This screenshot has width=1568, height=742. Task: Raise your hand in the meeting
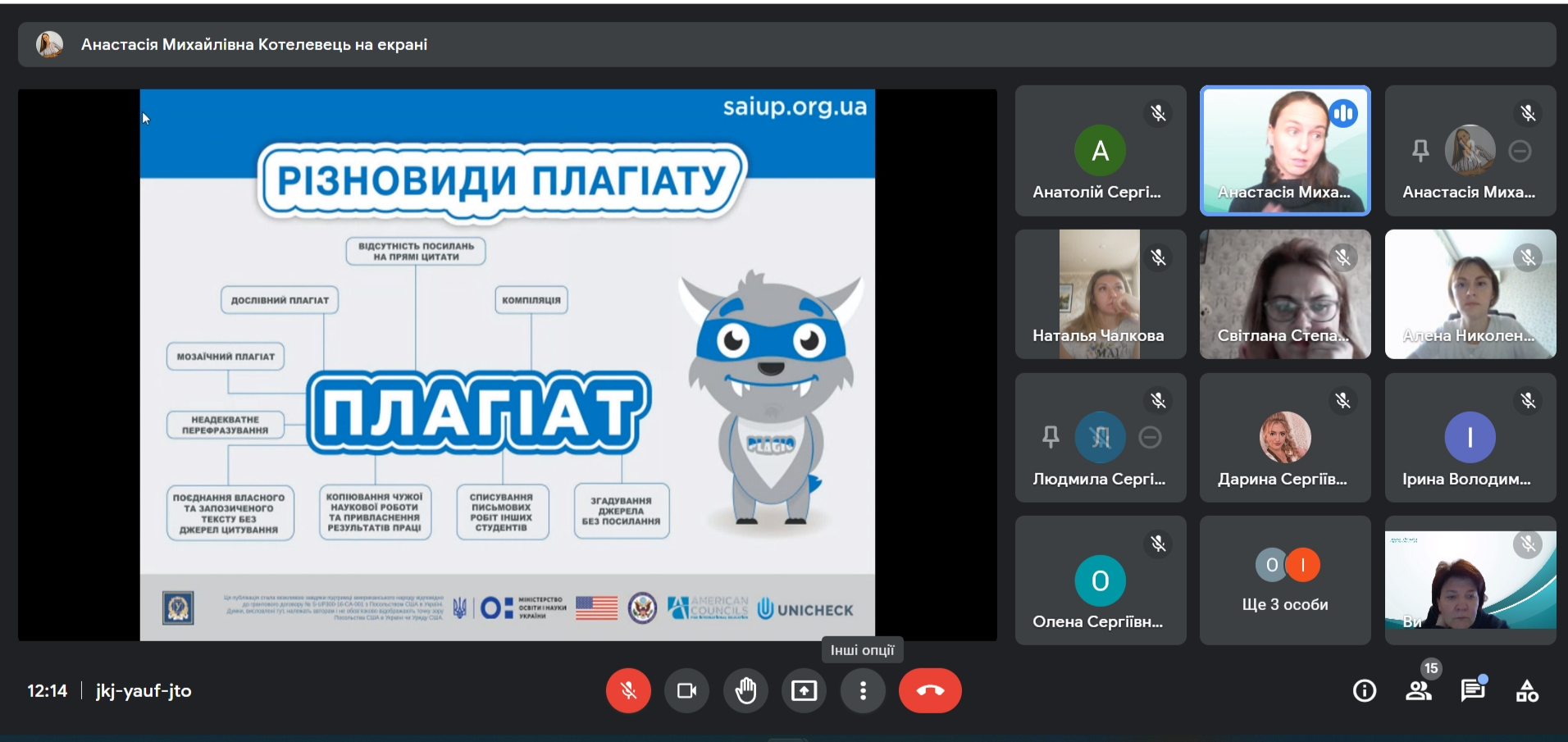coord(745,691)
